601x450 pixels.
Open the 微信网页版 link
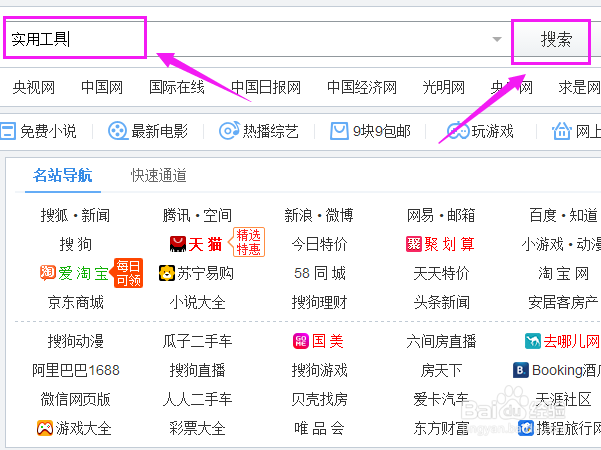tap(76, 399)
